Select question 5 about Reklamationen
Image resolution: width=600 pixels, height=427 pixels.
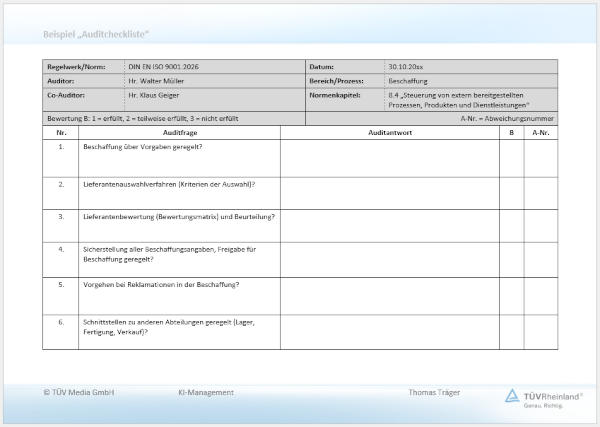(x=161, y=285)
